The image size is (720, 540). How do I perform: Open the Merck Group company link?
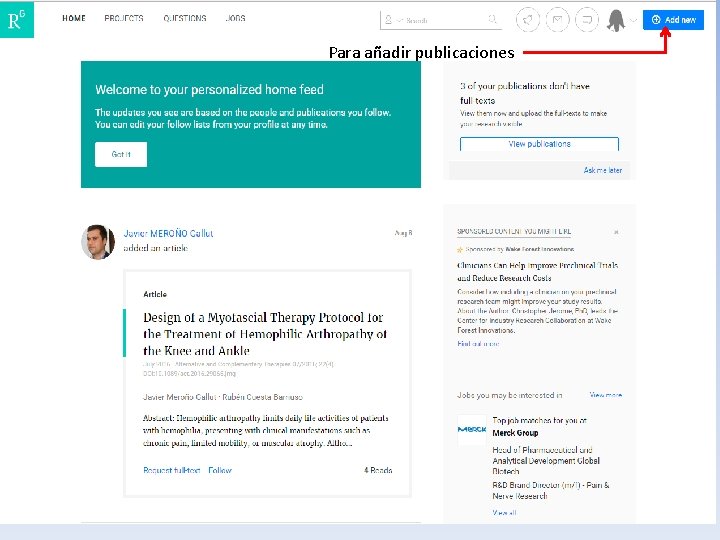pyautogui.click(x=515, y=433)
